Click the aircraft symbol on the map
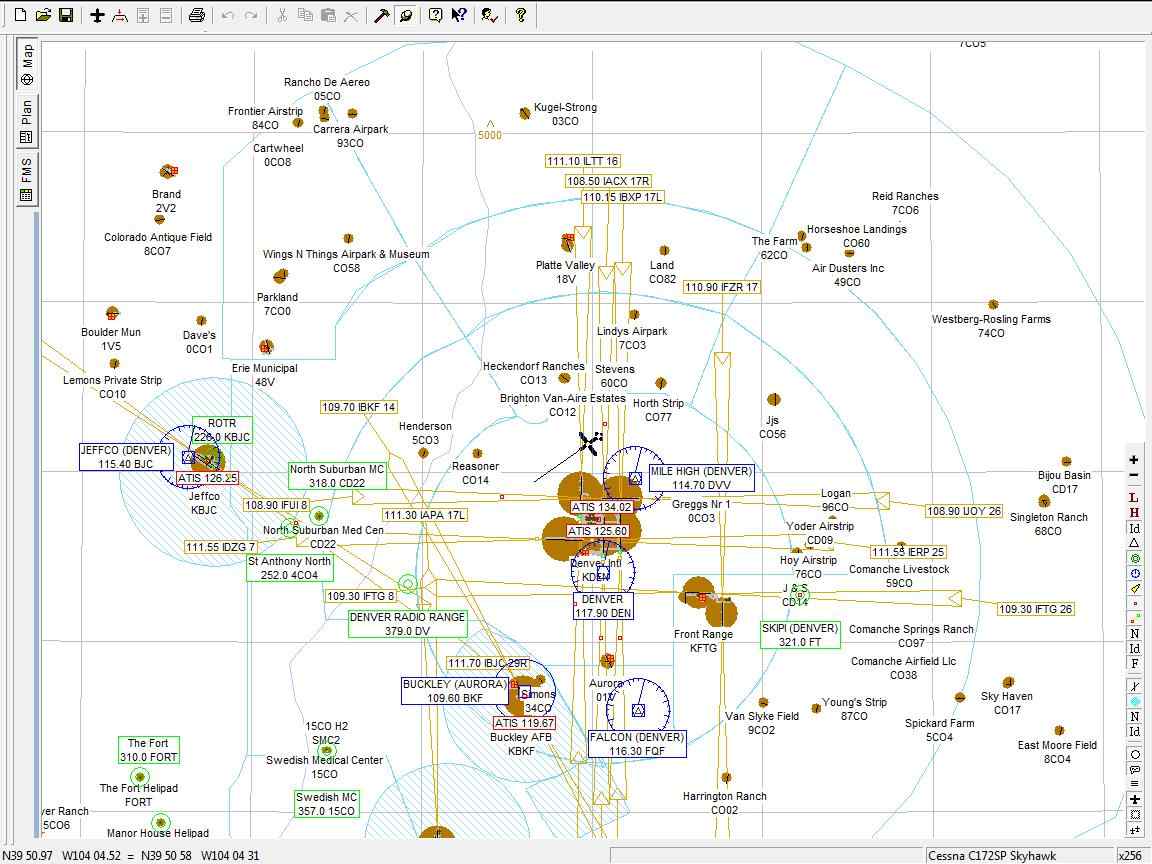Viewport: 1152px width, 864px height. click(590, 442)
